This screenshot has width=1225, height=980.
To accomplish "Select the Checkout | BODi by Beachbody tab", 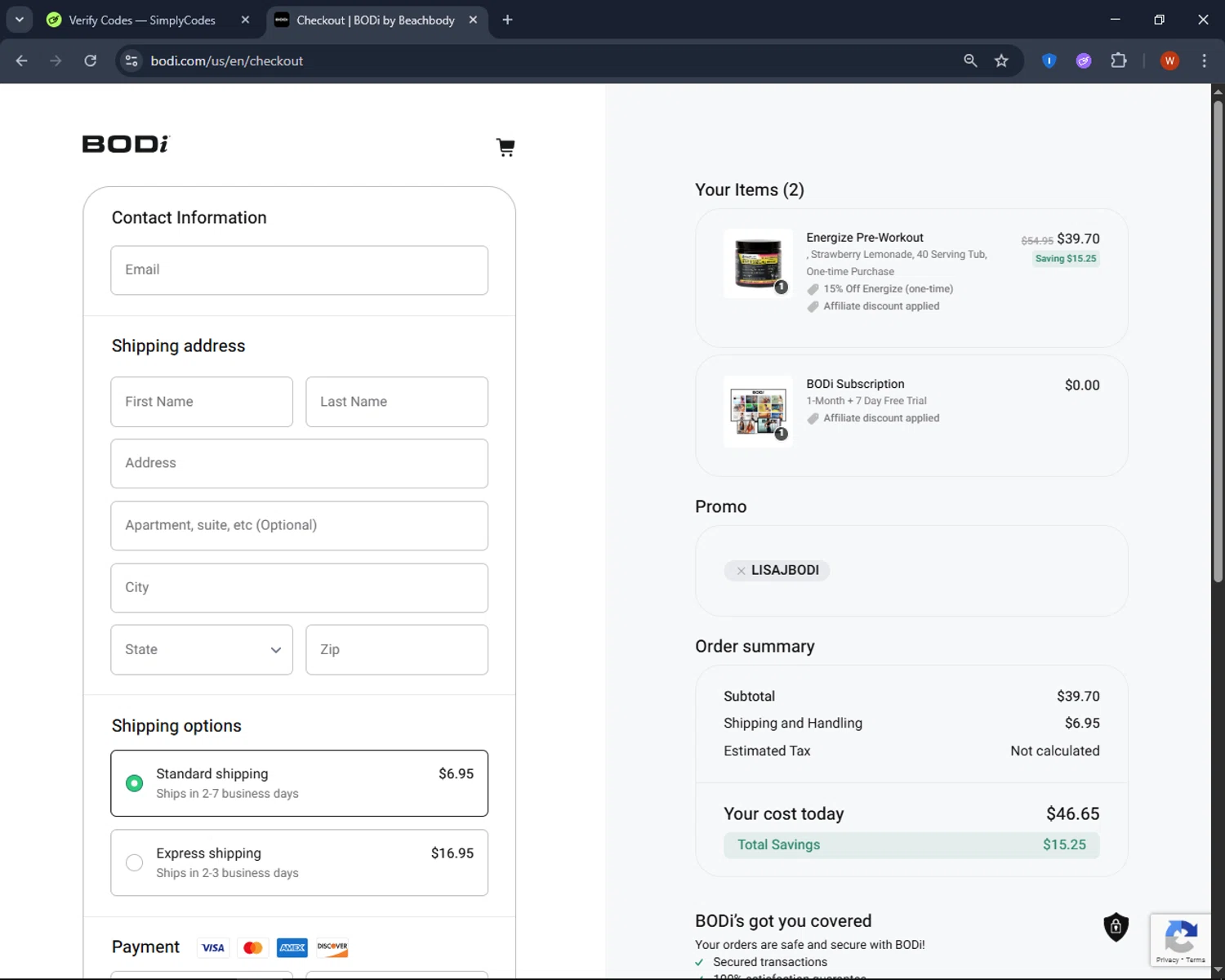I will (x=377, y=20).
